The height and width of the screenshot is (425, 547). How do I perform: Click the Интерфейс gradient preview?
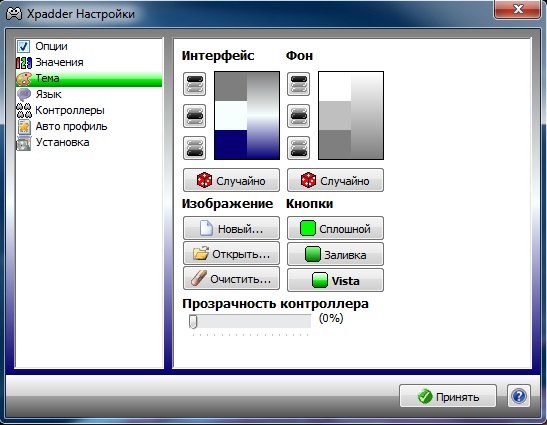263,115
